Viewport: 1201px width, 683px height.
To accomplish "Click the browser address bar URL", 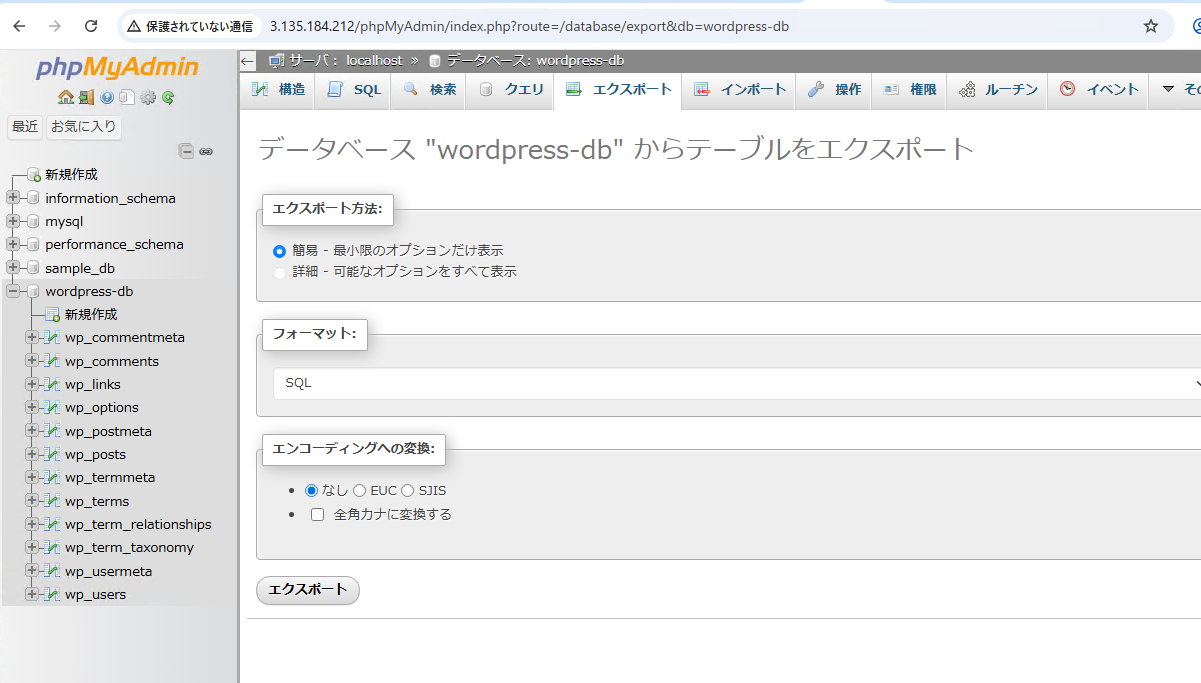I will click(528, 26).
